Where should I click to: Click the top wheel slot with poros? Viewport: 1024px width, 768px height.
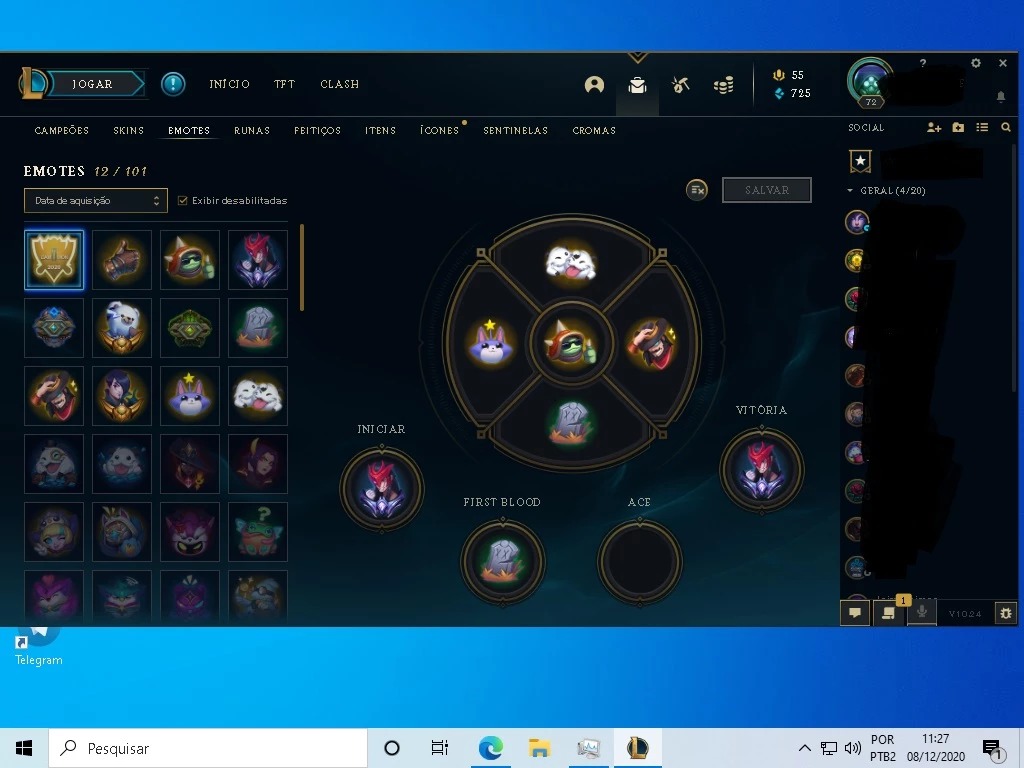(571, 262)
